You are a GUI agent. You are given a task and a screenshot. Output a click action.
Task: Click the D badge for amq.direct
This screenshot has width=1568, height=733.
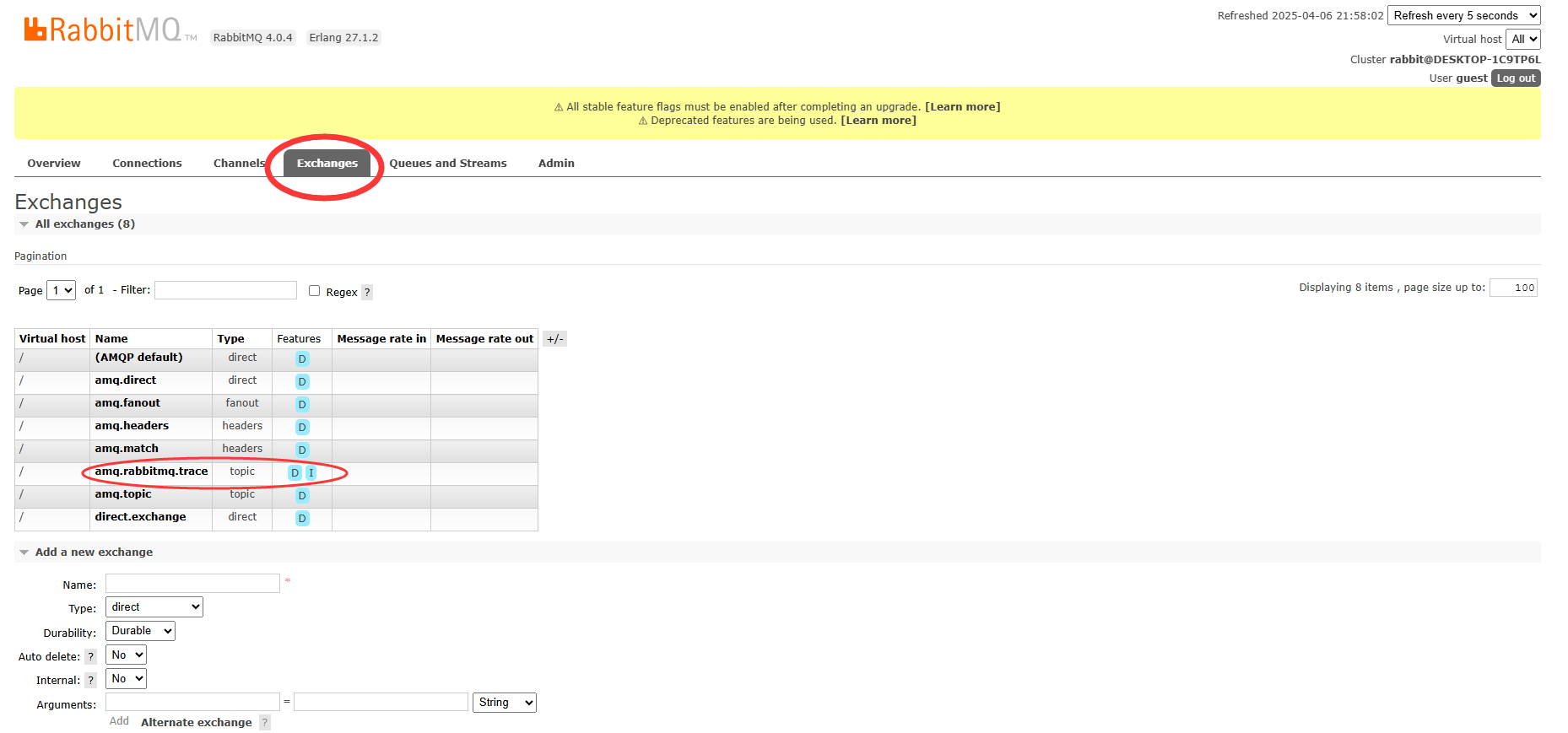(x=302, y=381)
